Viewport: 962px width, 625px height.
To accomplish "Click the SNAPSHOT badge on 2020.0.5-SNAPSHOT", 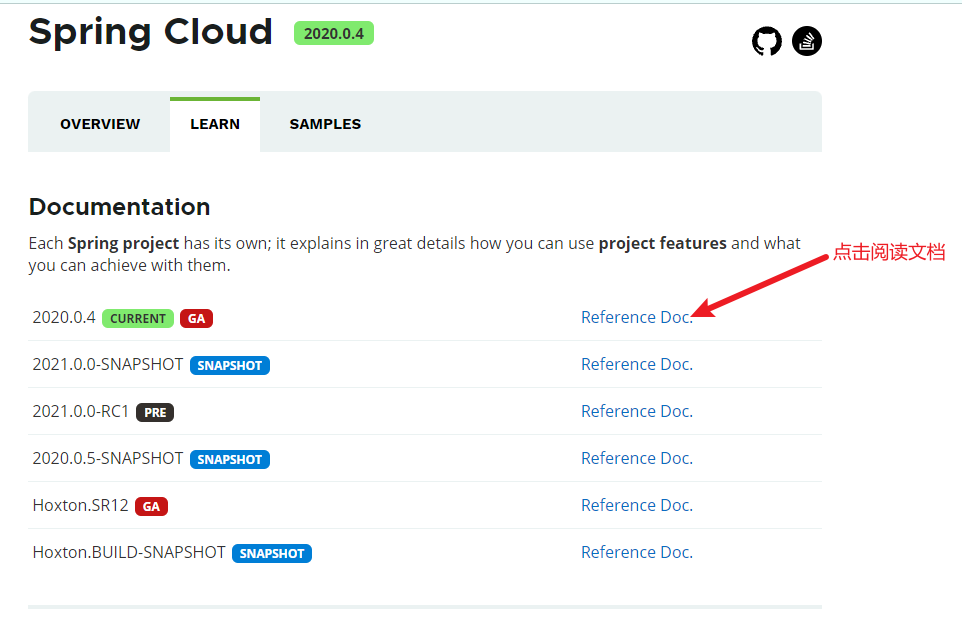I will click(x=229, y=459).
